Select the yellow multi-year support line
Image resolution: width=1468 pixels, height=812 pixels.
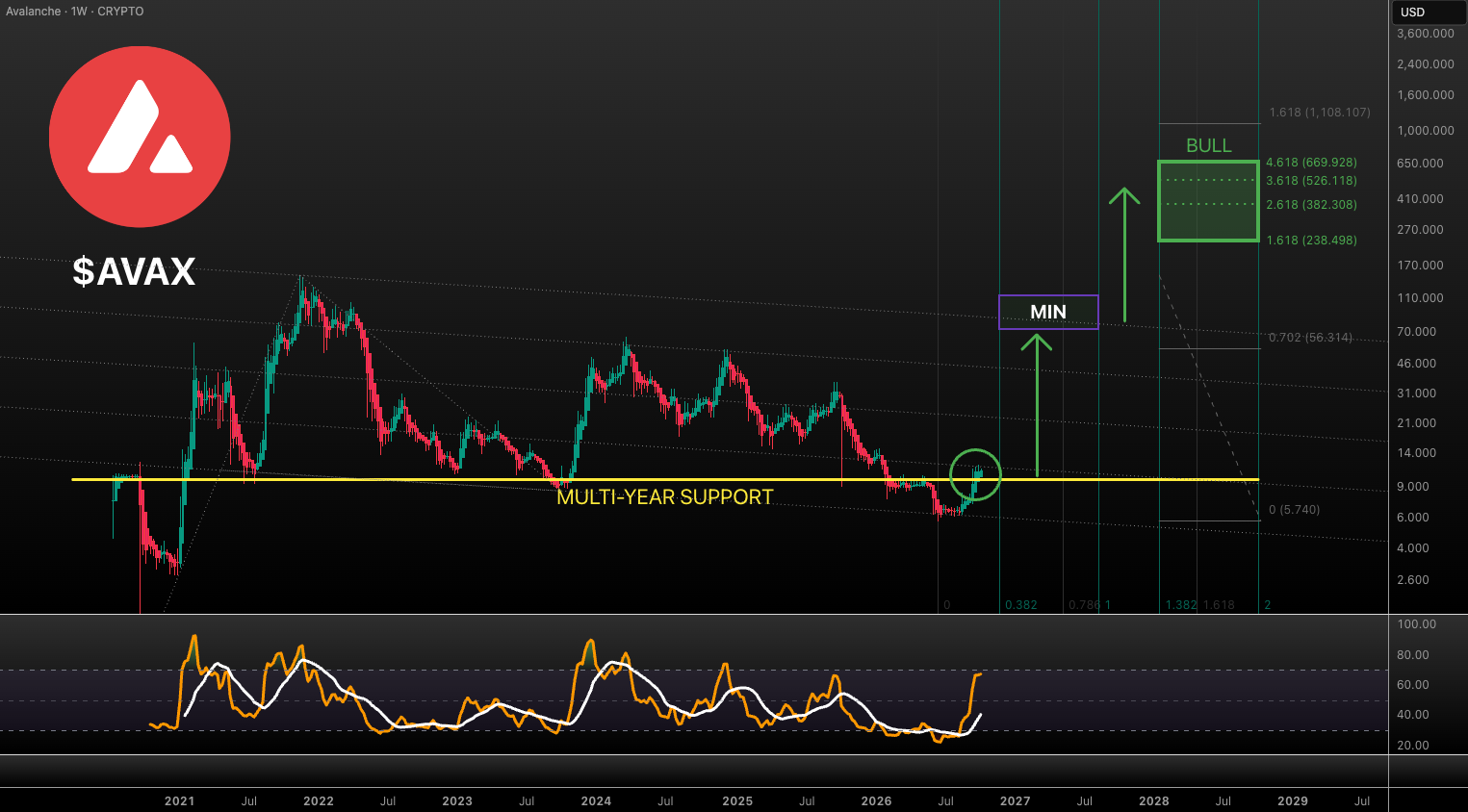coord(665,479)
